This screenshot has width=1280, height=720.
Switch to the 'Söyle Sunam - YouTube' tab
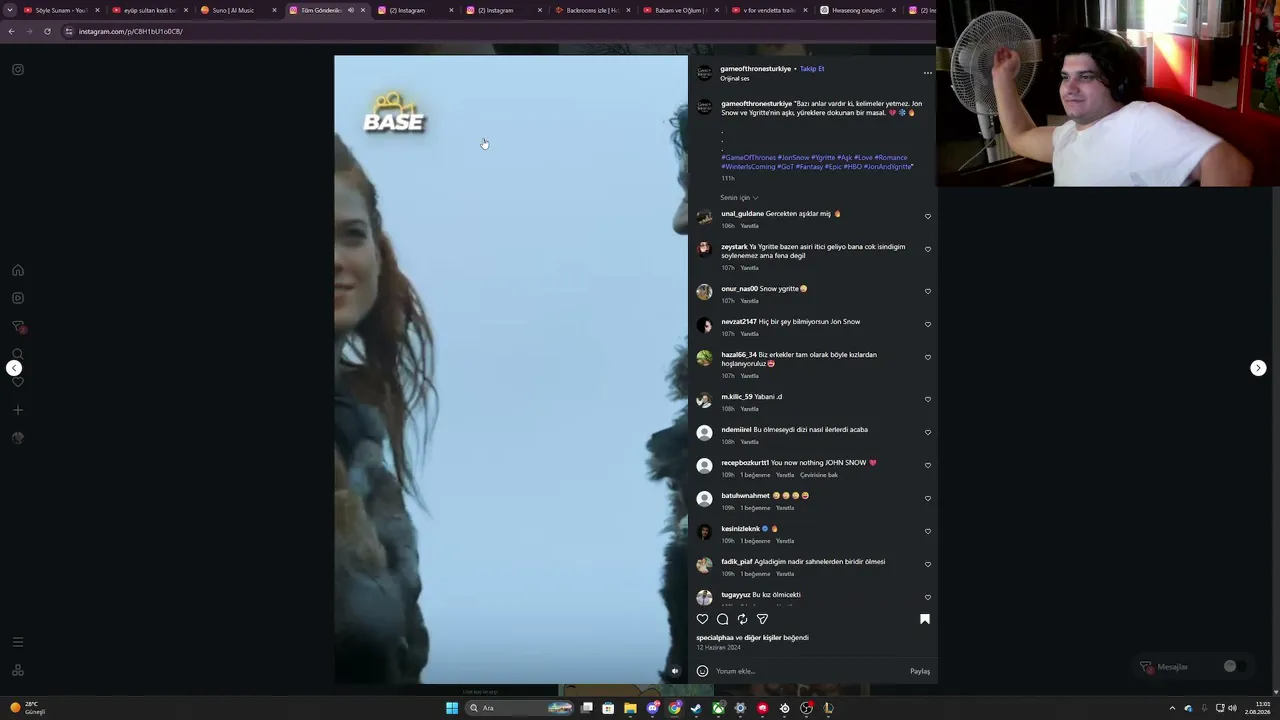point(60,10)
